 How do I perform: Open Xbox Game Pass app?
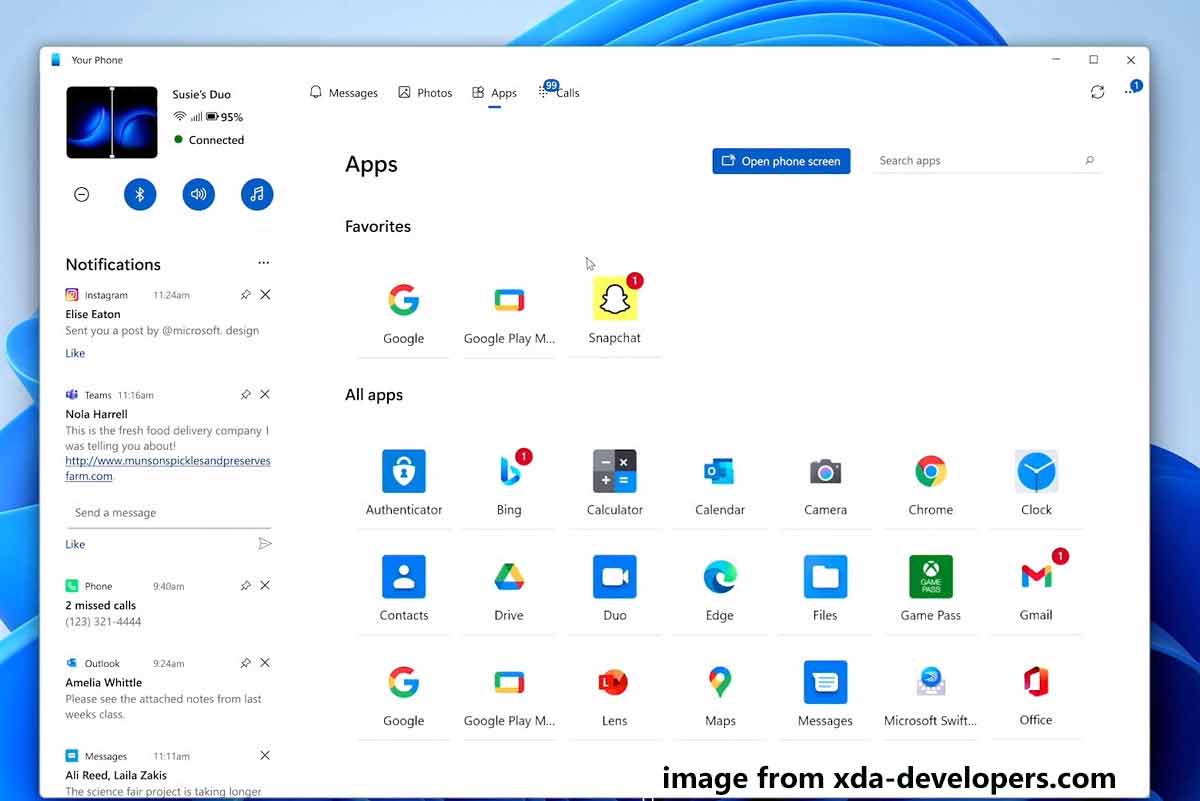[x=931, y=590]
